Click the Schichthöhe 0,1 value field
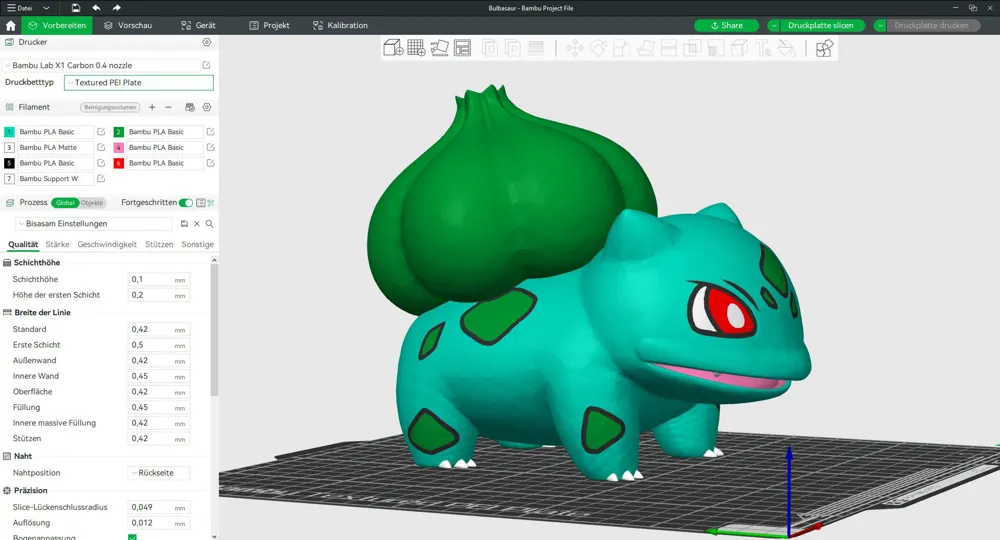 pyautogui.click(x=159, y=279)
